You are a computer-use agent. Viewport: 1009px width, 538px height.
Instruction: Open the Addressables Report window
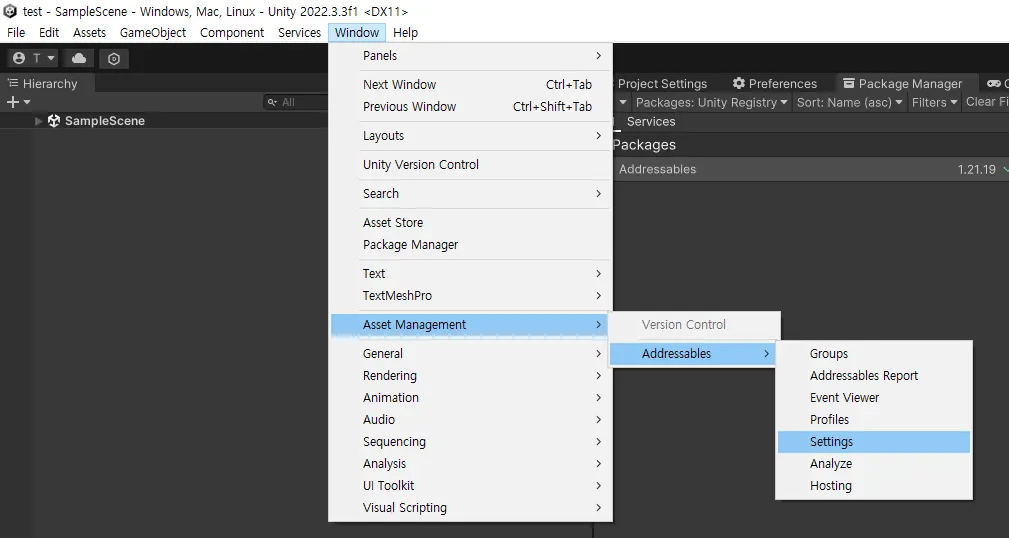[x=874, y=375]
